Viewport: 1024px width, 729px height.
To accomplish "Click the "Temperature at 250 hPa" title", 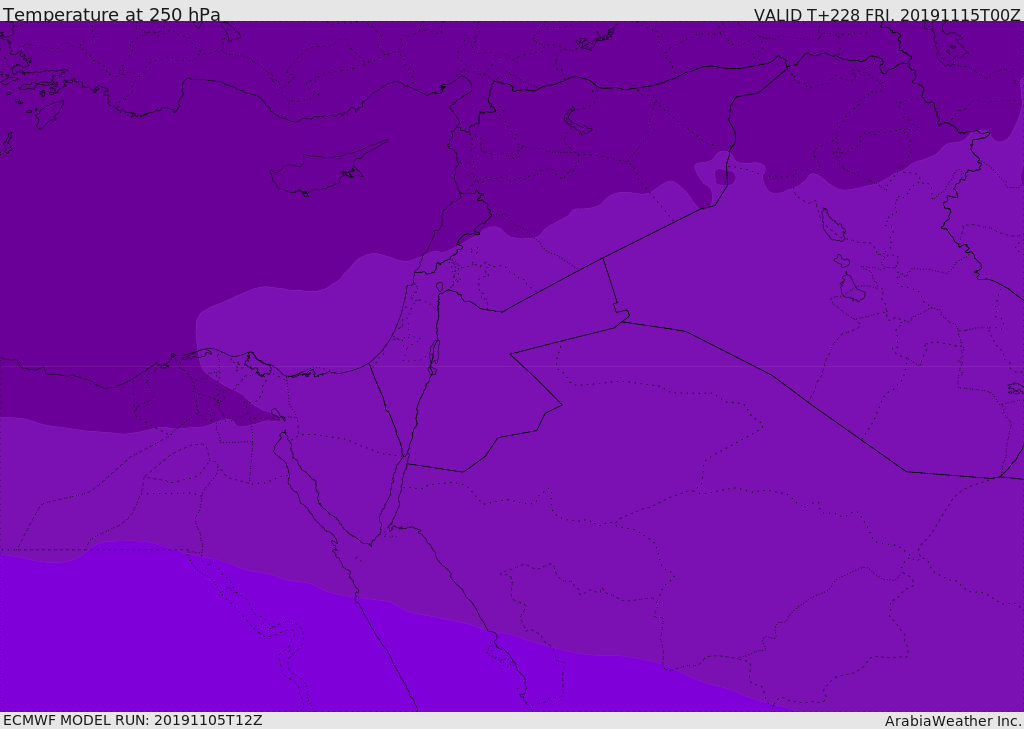I will coord(111,14).
